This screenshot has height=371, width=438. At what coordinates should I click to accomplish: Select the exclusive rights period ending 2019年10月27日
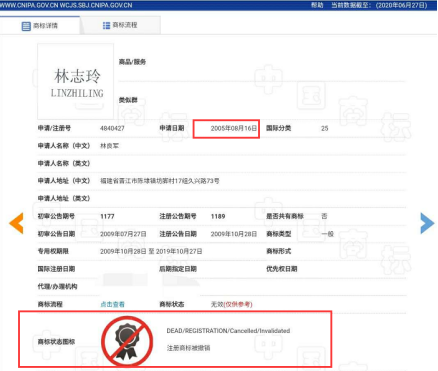pyautogui.click(x=151, y=251)
